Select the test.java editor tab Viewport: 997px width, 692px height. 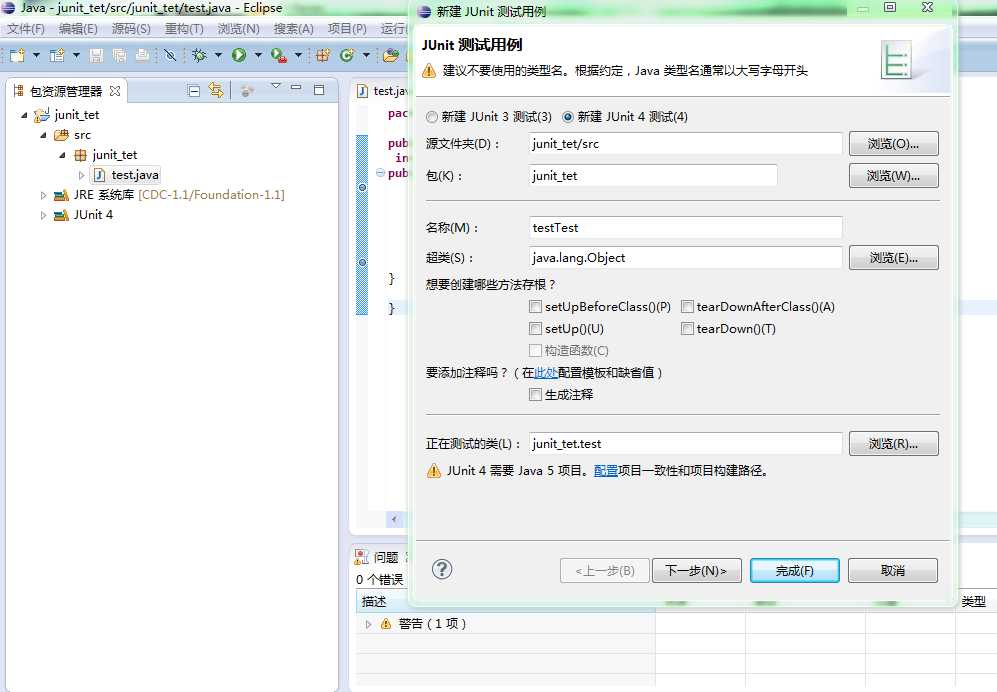(382, 91)
